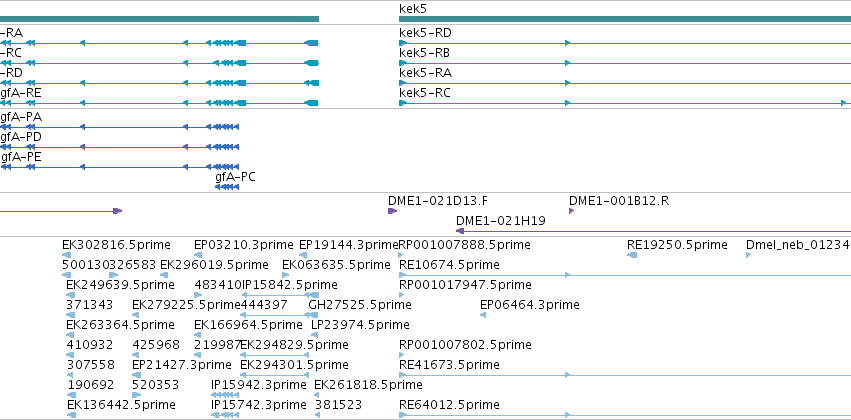Select the RE64012.5prime label
The height and width of the screenshot is (420, 851).
[449, 405]
